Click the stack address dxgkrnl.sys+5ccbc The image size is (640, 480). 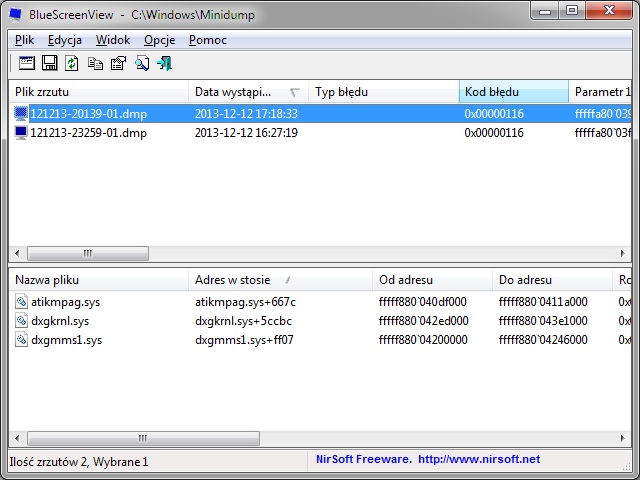243,321
